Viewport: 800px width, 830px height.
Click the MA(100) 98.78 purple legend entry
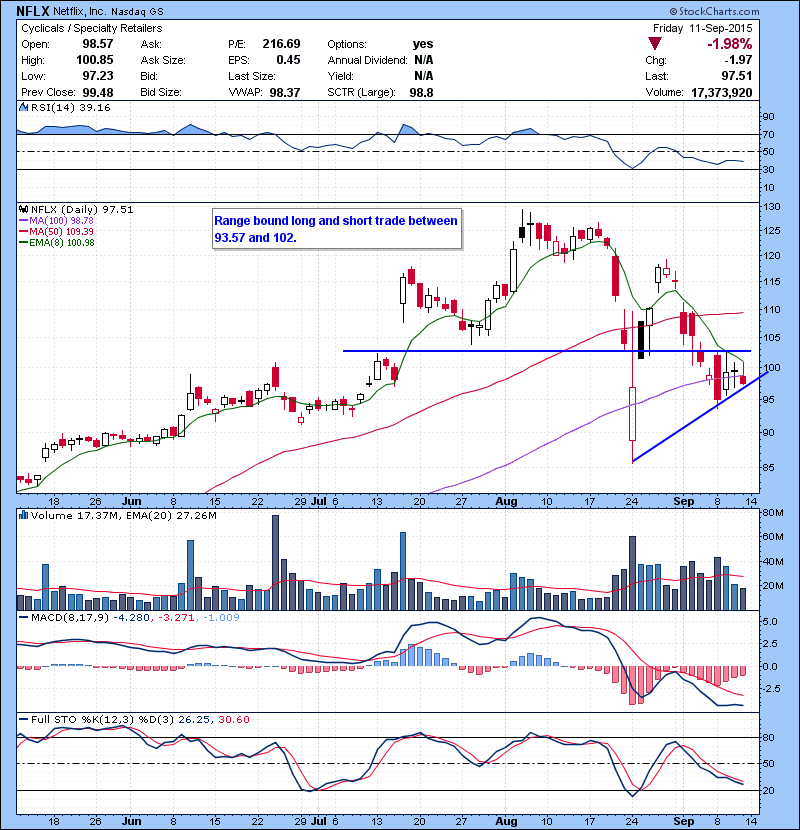pyautogui.click(x=57, y=221)
